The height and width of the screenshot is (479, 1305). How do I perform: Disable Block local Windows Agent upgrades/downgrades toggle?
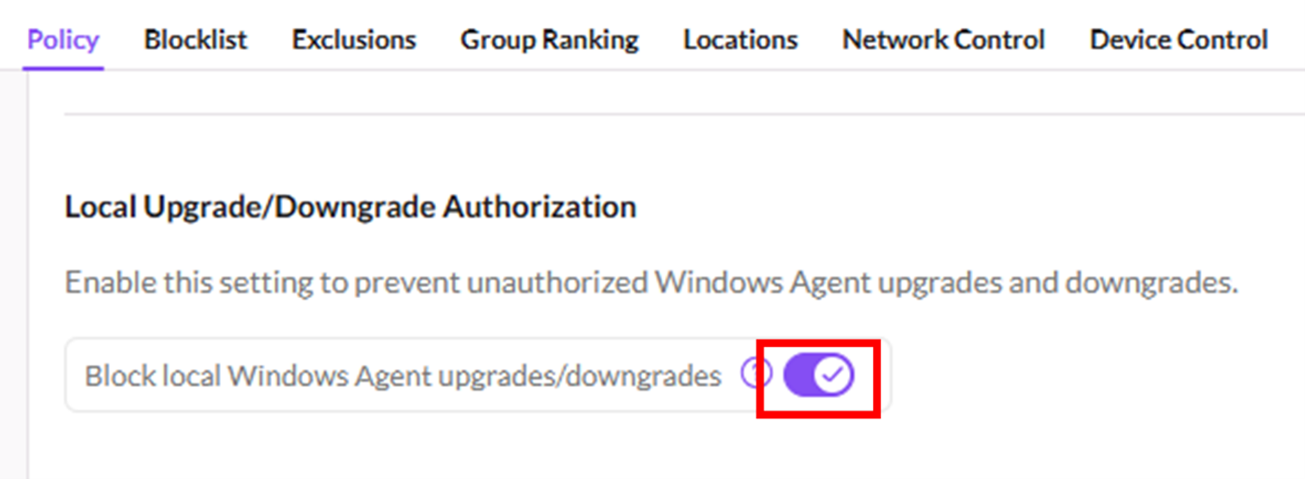pos(818,376)
